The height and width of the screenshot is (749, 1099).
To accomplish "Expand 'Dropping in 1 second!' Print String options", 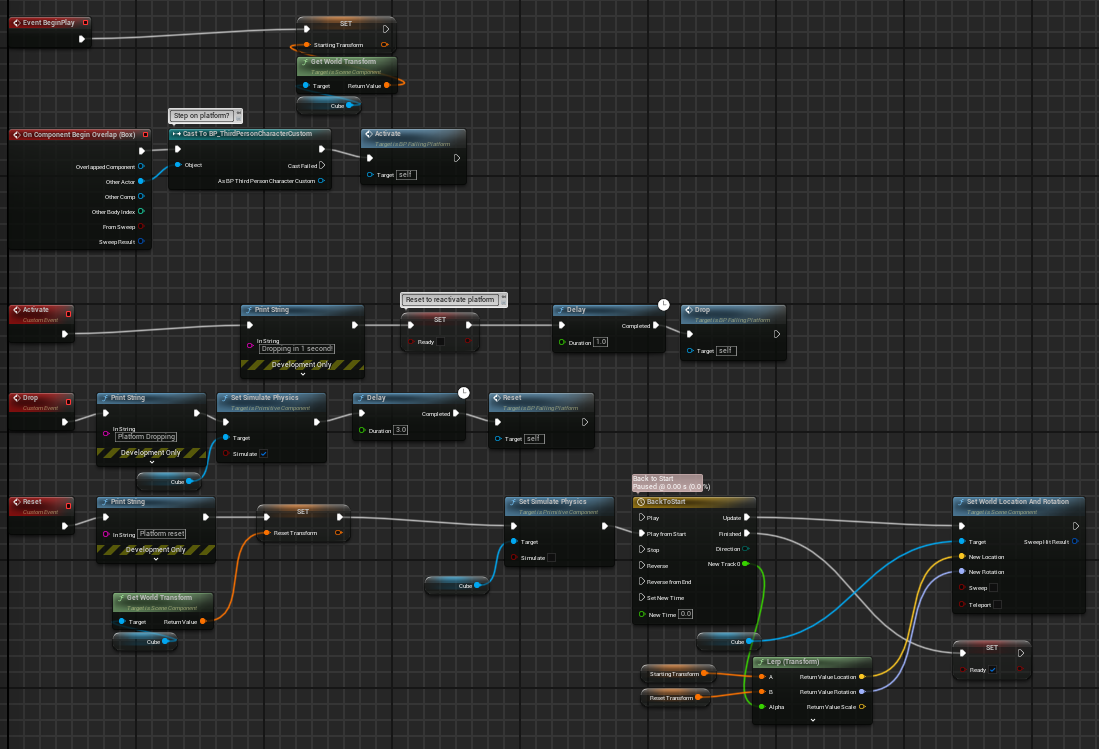I will click(303, 374).
